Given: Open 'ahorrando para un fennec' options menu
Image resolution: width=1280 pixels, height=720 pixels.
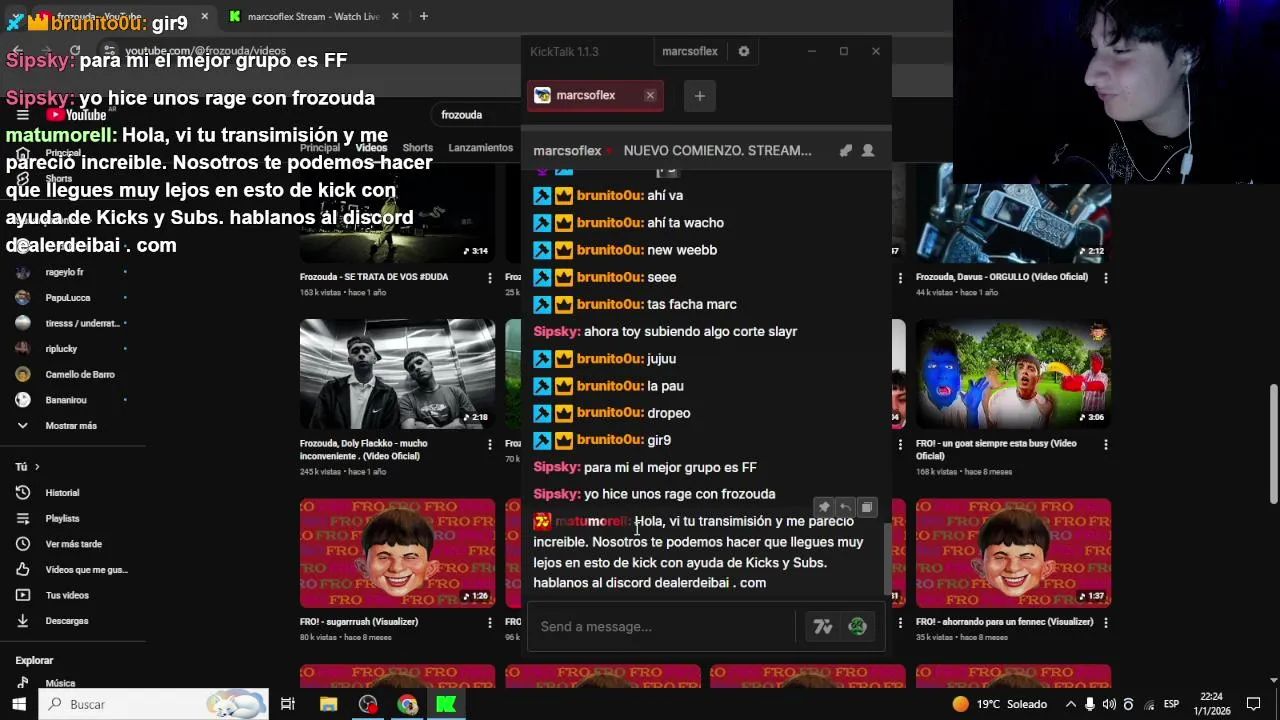Looking at the screenshot, I should [1105, 622].
